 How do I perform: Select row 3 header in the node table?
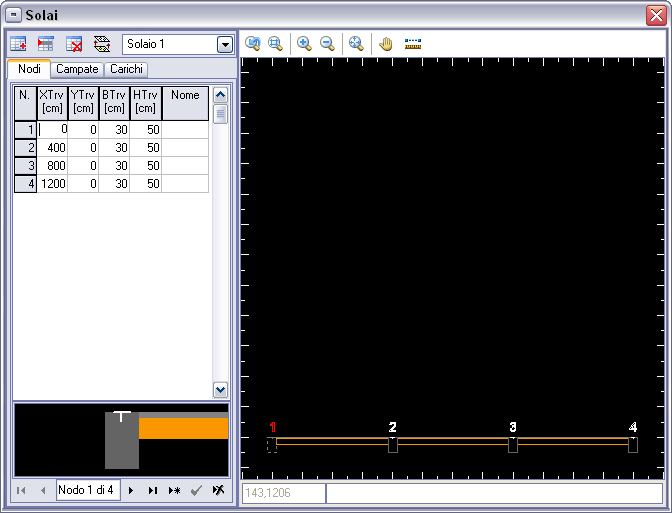[25, 165]
